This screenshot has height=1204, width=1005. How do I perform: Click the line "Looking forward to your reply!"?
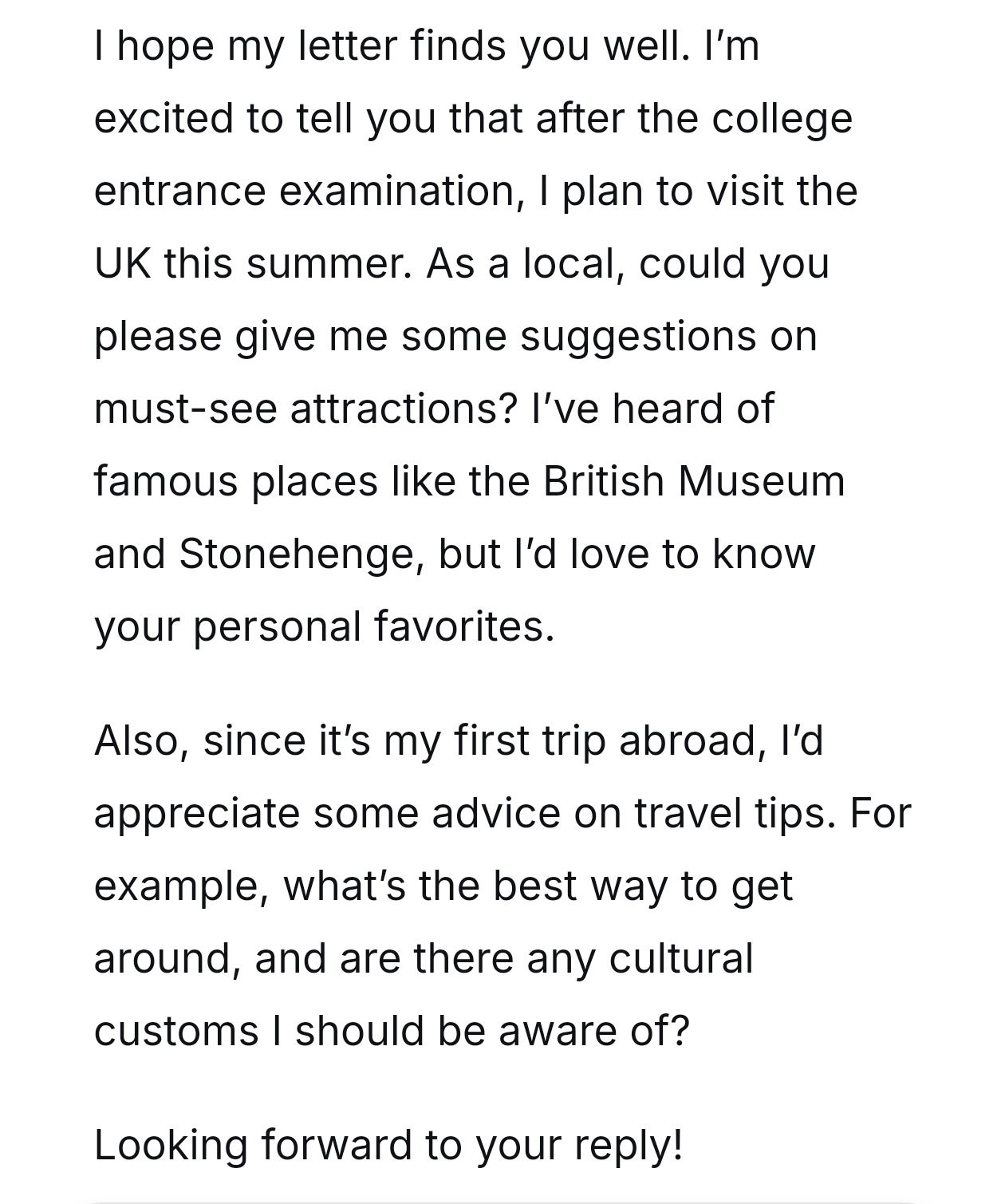tap(388, 1145)
